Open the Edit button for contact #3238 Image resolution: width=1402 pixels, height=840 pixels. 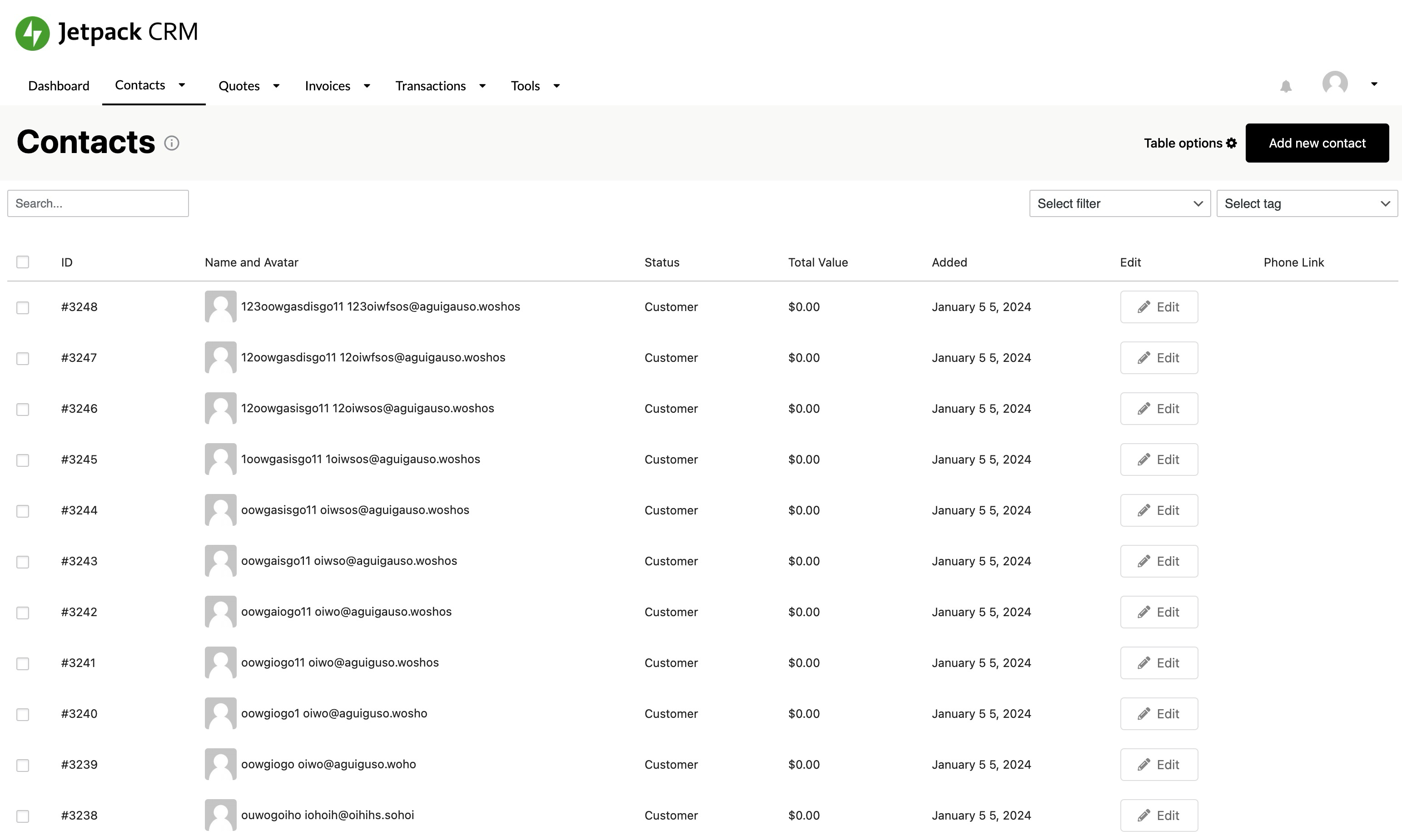[x=1159, y=815]
